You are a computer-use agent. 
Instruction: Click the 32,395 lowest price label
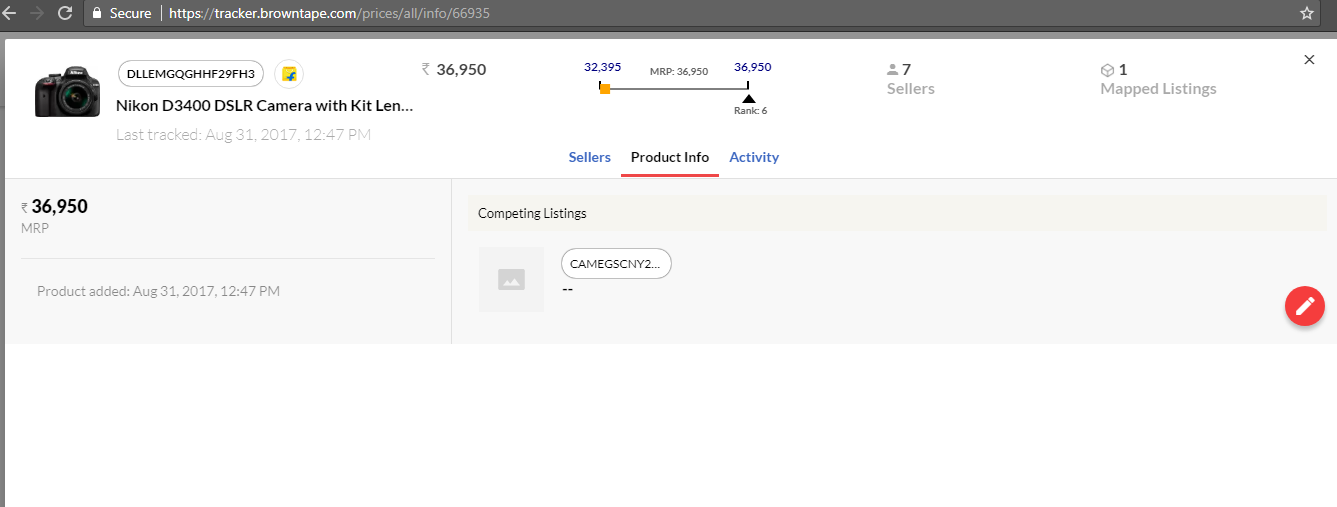point(603,67)
